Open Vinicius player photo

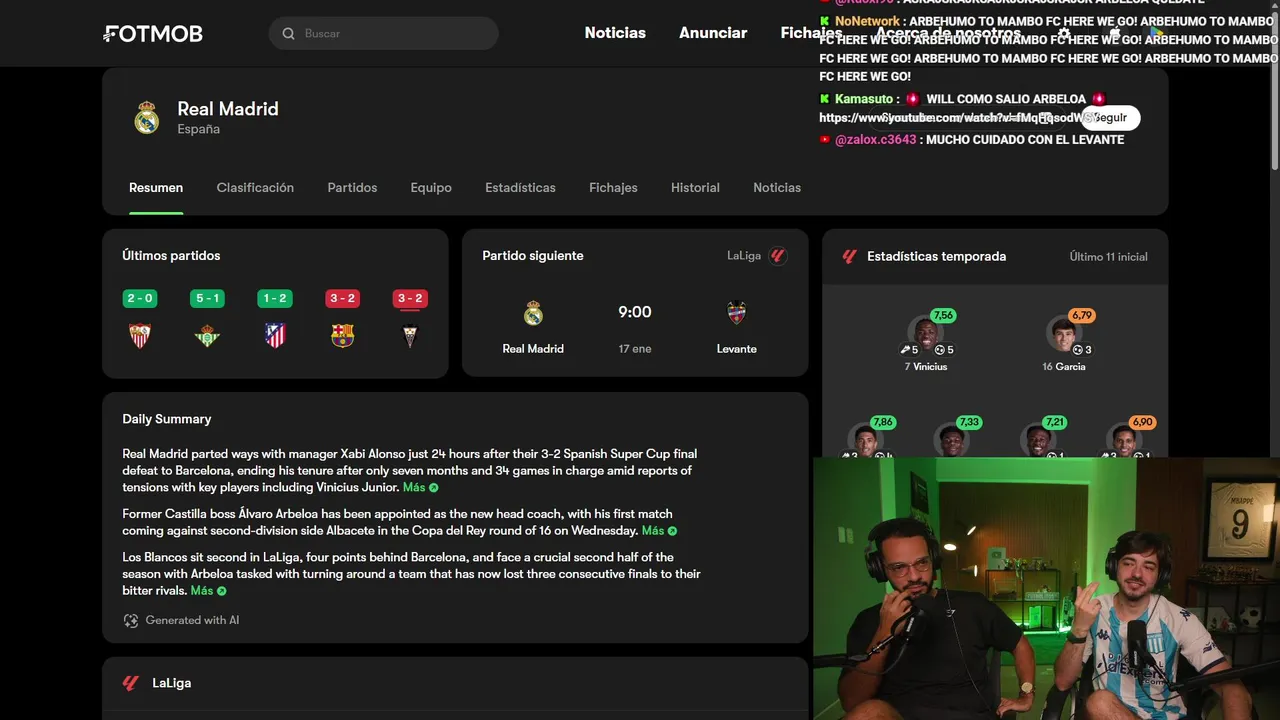tap(925, 332)
